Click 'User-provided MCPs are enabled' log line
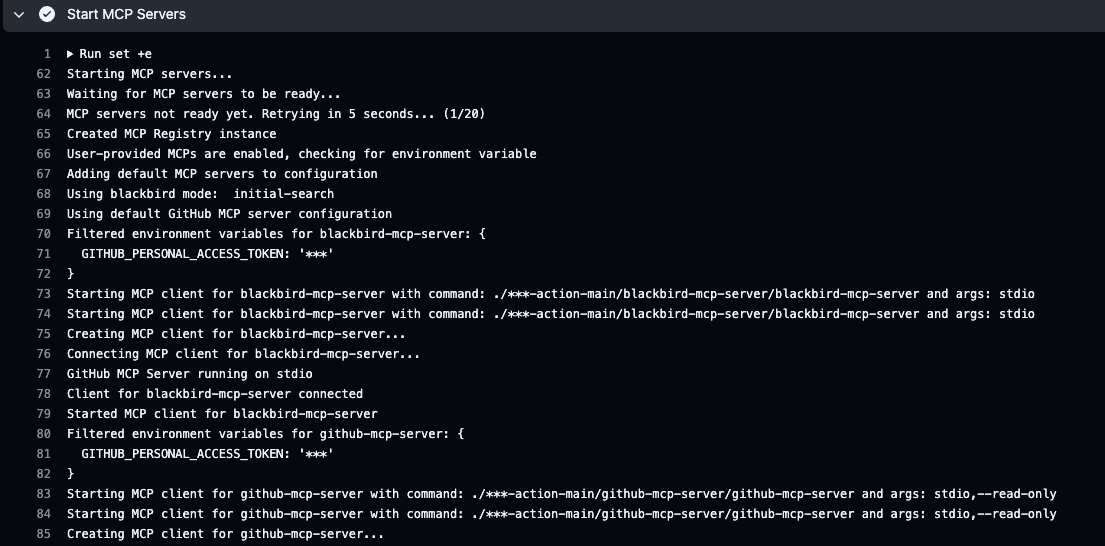The height and width of the screenshot is (546, 1105). pos(302,154)
